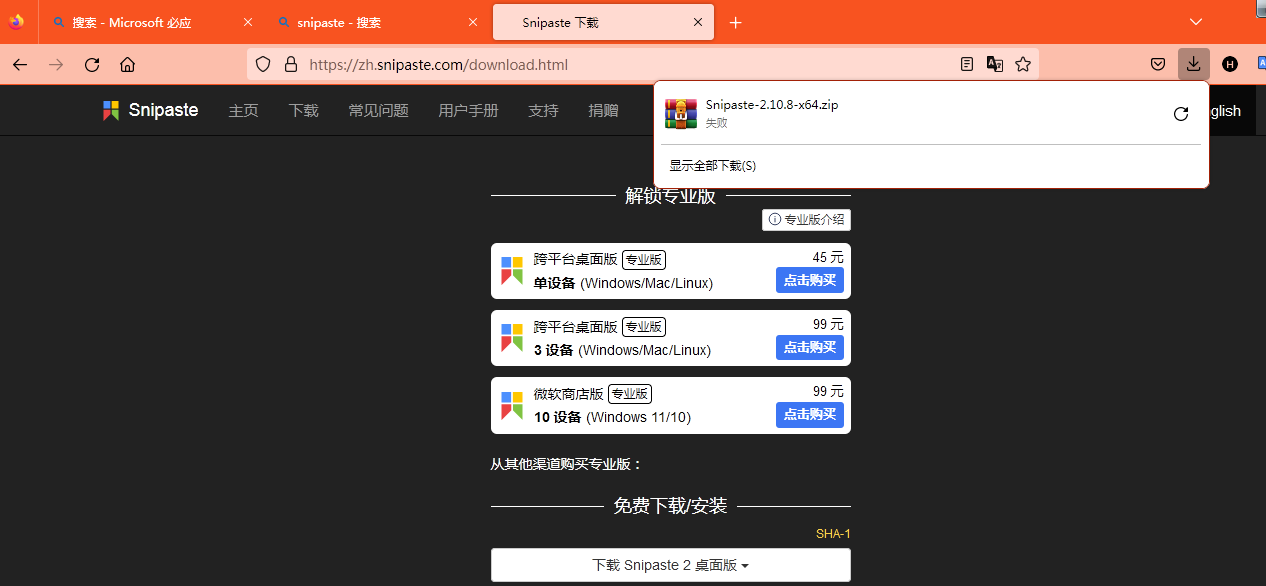Open the home page icon
The height and width of the screenshot is (586, 1266).
[127, 65]
